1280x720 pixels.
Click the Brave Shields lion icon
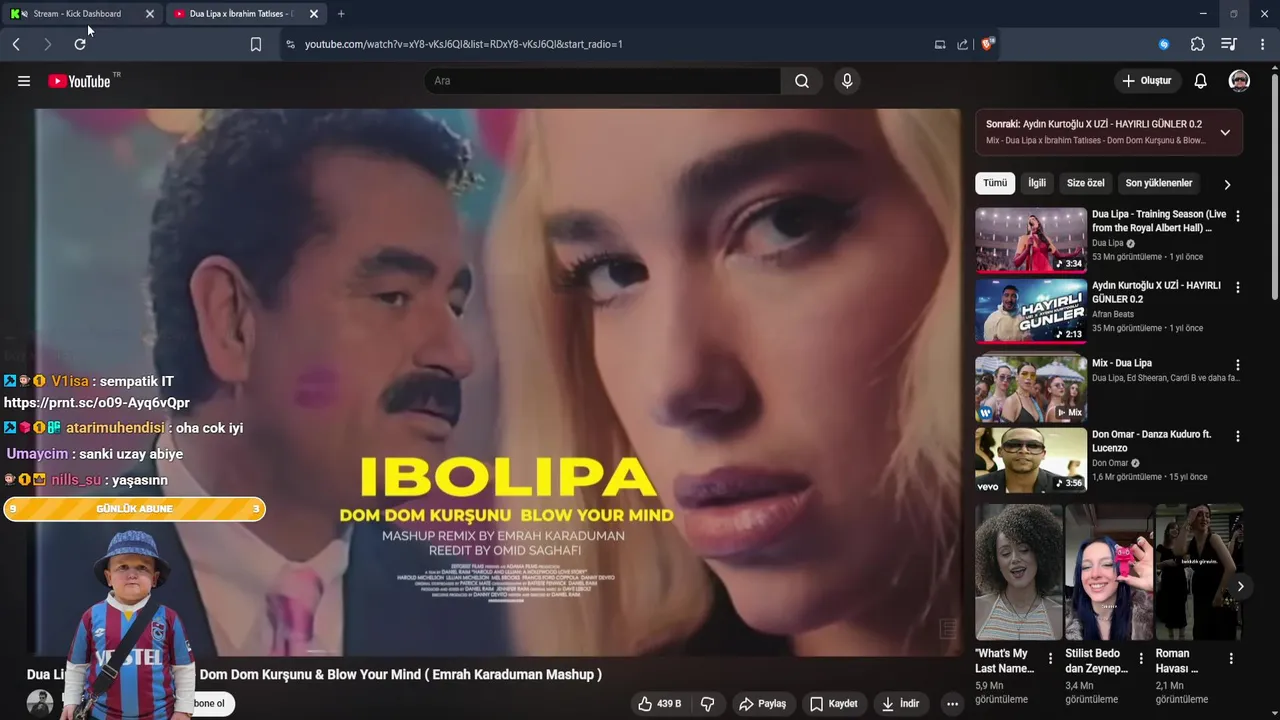988,44
